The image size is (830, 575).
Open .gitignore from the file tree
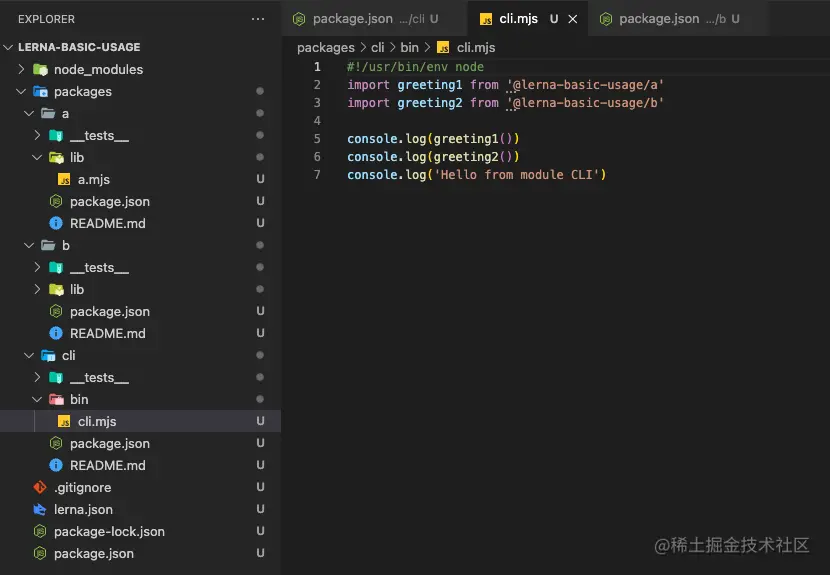[x=83, y=488]
